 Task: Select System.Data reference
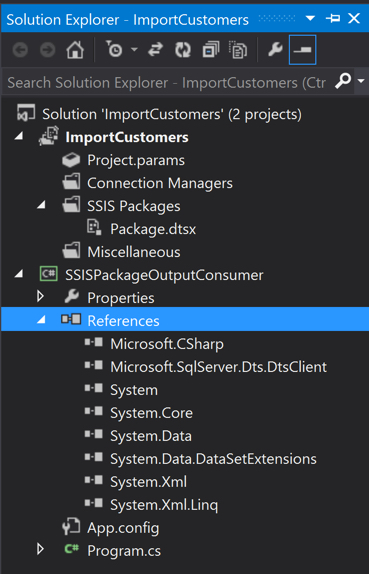tap(151, 436)
